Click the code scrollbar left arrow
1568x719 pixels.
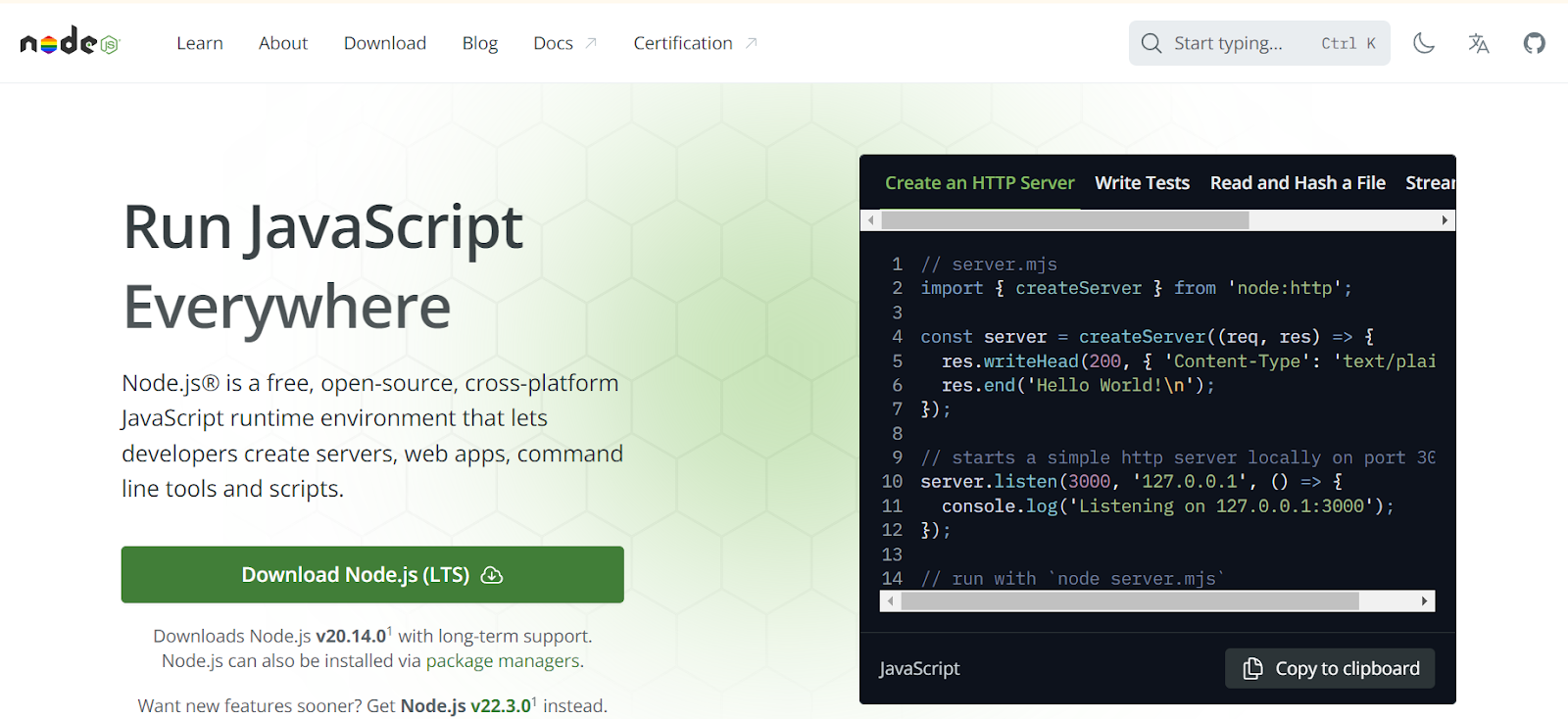click(x=890, y=600)
